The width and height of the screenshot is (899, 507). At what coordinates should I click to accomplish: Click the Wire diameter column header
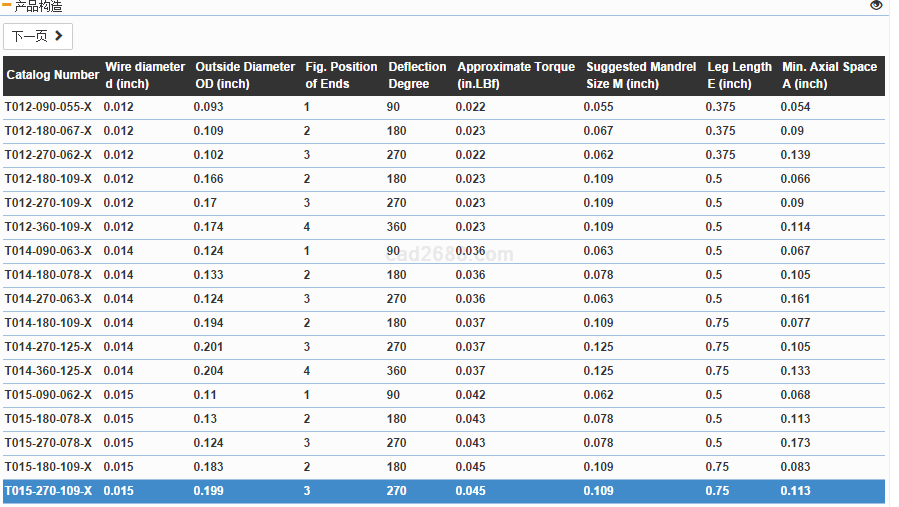[x=145, y=75]
